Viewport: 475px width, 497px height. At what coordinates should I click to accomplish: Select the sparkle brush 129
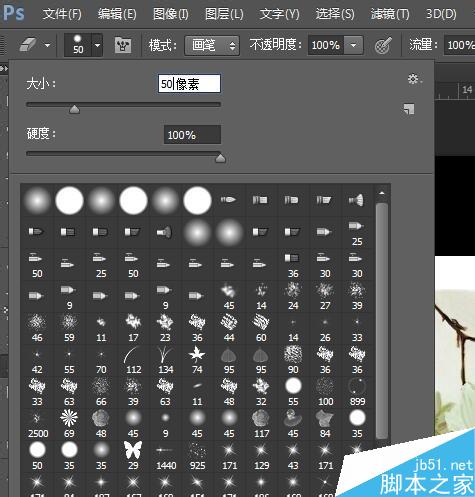coord(261,455)
